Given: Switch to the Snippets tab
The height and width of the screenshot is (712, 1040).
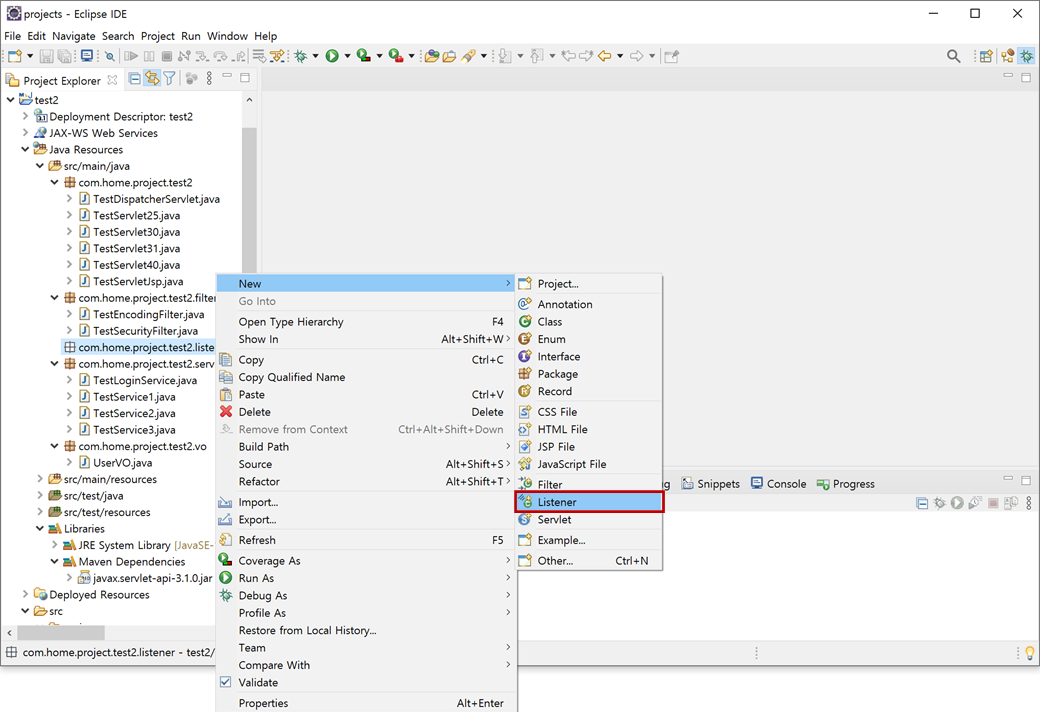Looking at the screenshot, I should [x=710, y=484].
